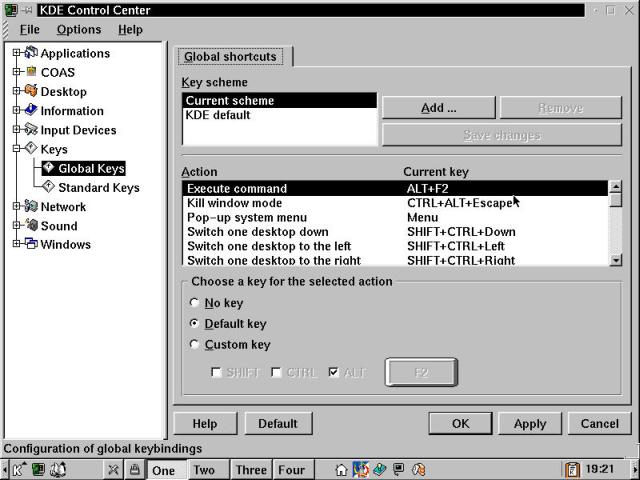Screen dimensions: 640x480
Task: Expand the Windows tree node
Action: pos(17,244)
